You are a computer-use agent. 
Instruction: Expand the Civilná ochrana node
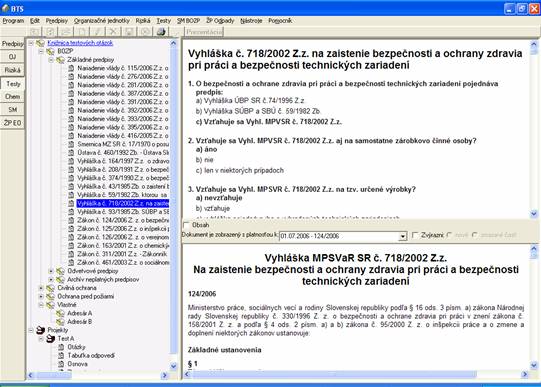coord(41,288)
